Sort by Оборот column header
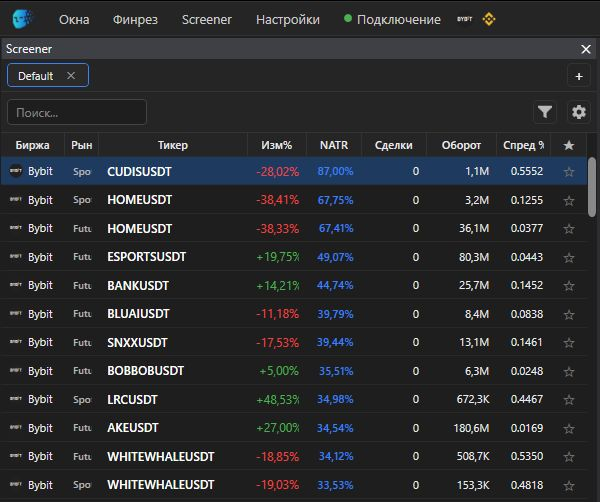 pos(461,145)
